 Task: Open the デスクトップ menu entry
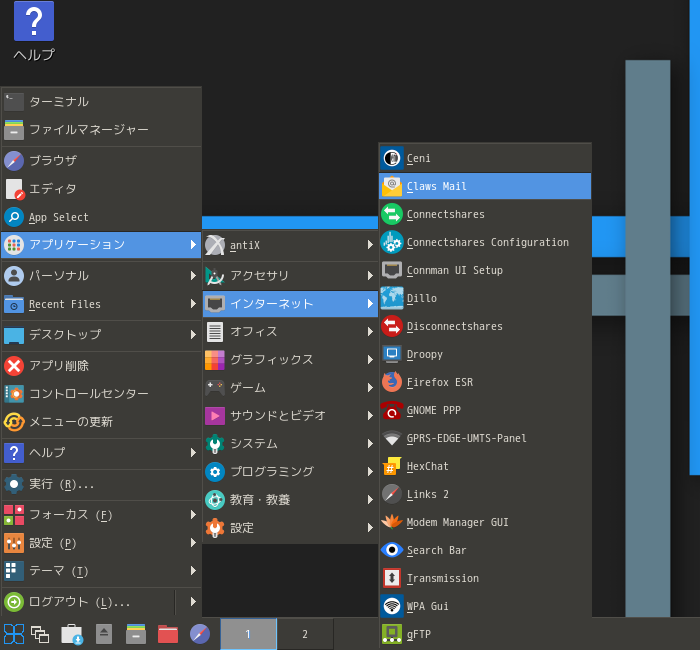point(101,334)
